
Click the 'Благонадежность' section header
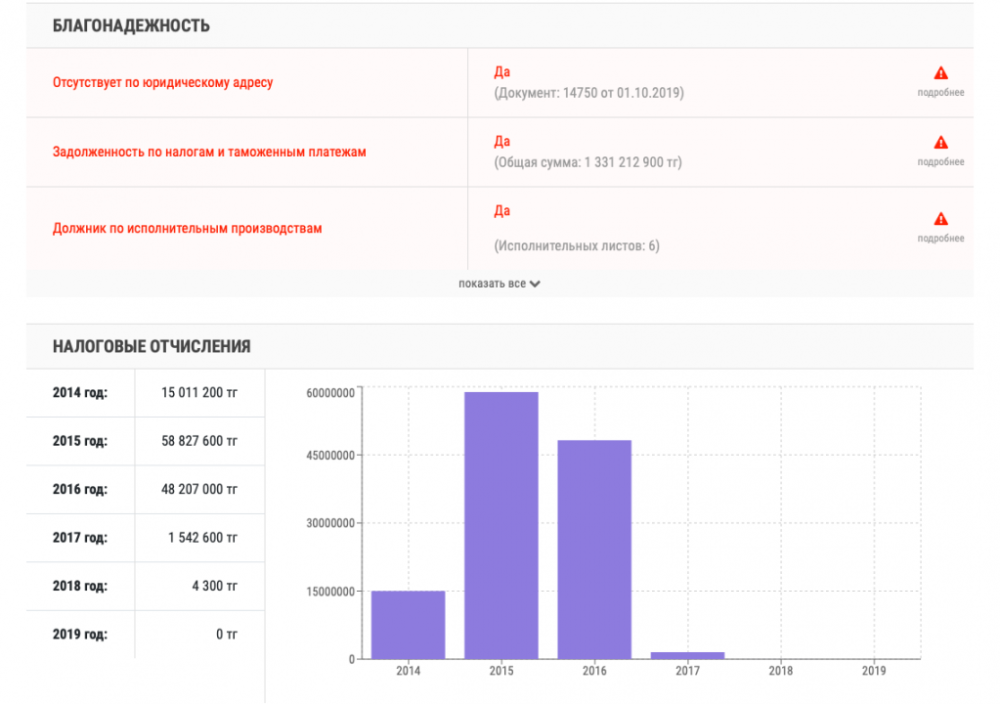pyautogui.click(x=131, y=26)
